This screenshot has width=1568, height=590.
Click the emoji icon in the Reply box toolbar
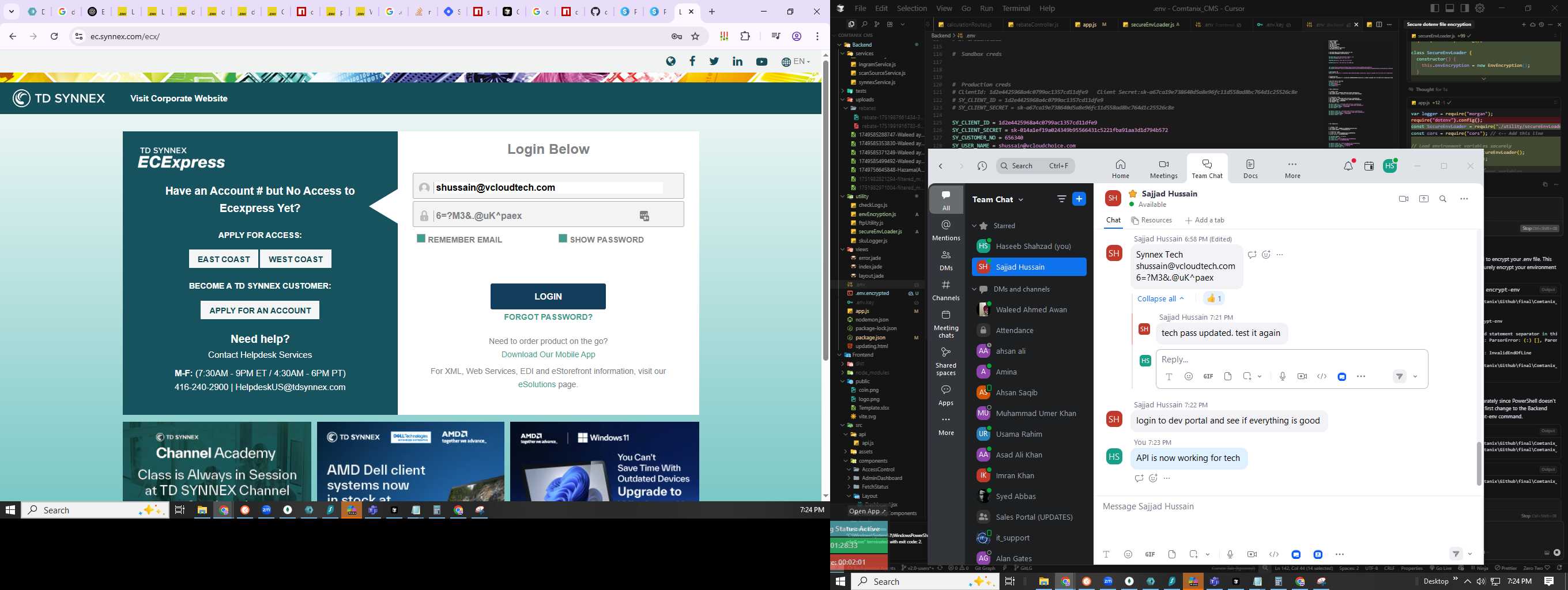[x=1189, y=376]
